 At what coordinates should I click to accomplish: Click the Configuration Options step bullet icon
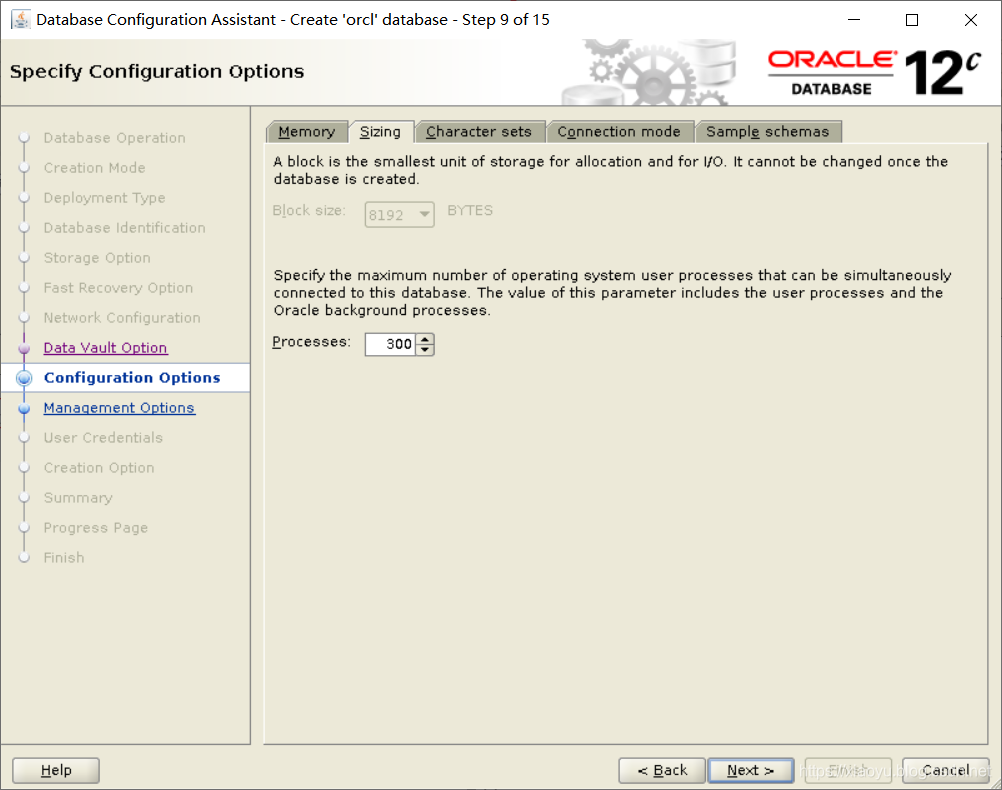(x=24, y=378)
